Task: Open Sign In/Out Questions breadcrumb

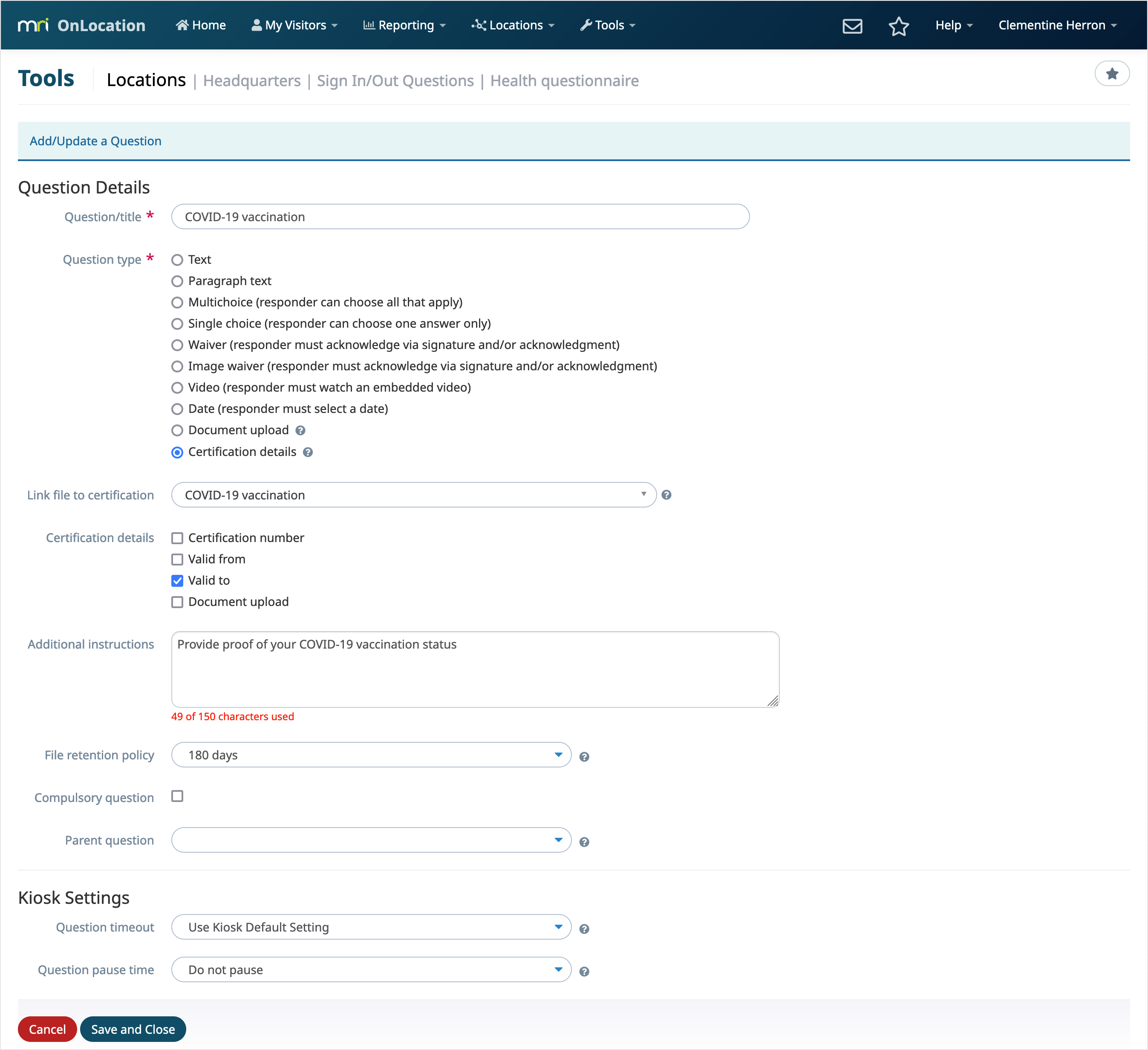Action: [395, 81]
